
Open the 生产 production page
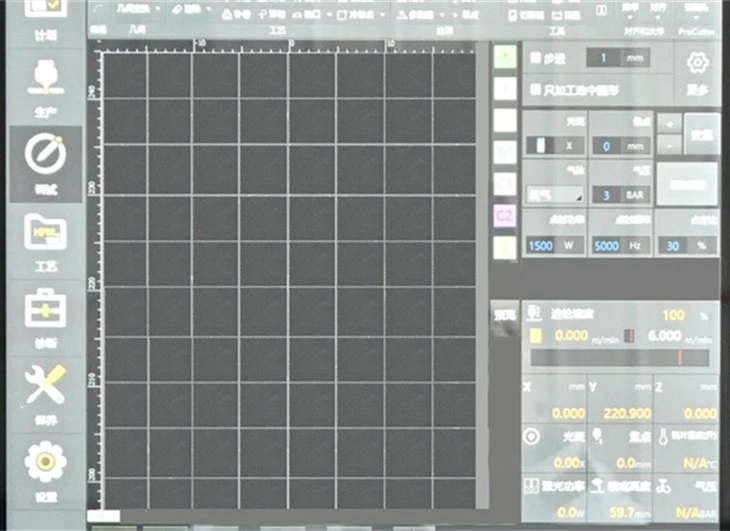pyautogui.click(x=45, y=87)
